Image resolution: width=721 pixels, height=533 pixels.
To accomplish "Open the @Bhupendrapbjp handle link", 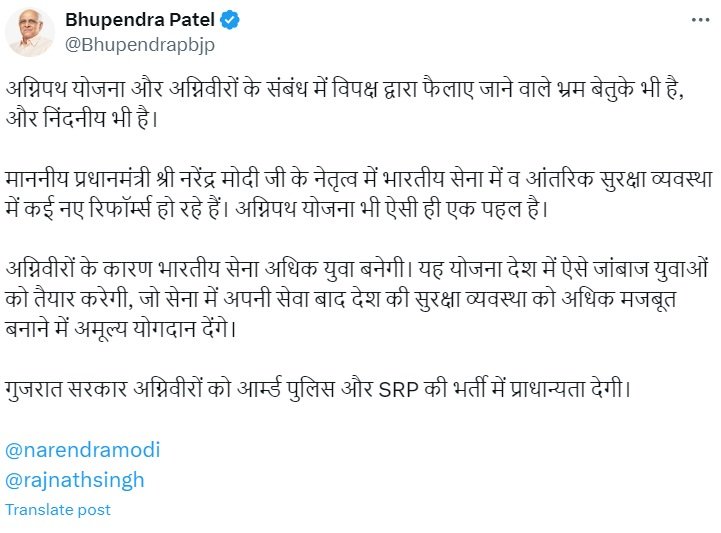I will (140, 45).
